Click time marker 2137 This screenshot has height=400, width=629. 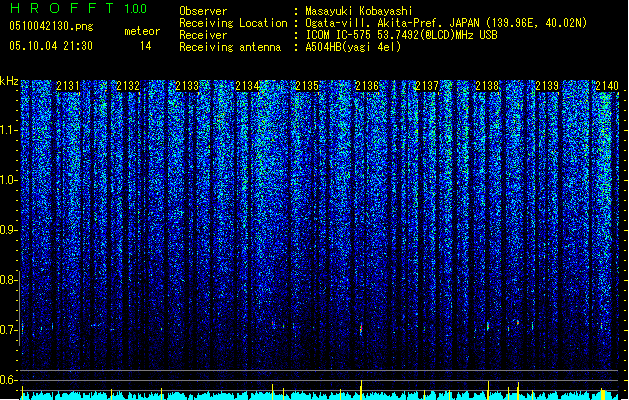(427, 86)
